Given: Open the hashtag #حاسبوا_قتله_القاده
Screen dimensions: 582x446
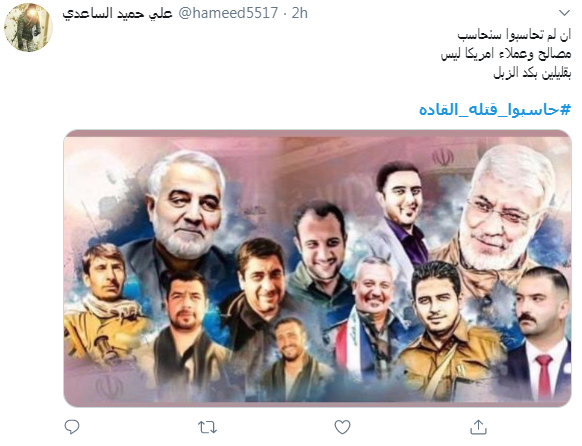Looking at the screenshot, I should pyautogui.click(x=495, y=109).
